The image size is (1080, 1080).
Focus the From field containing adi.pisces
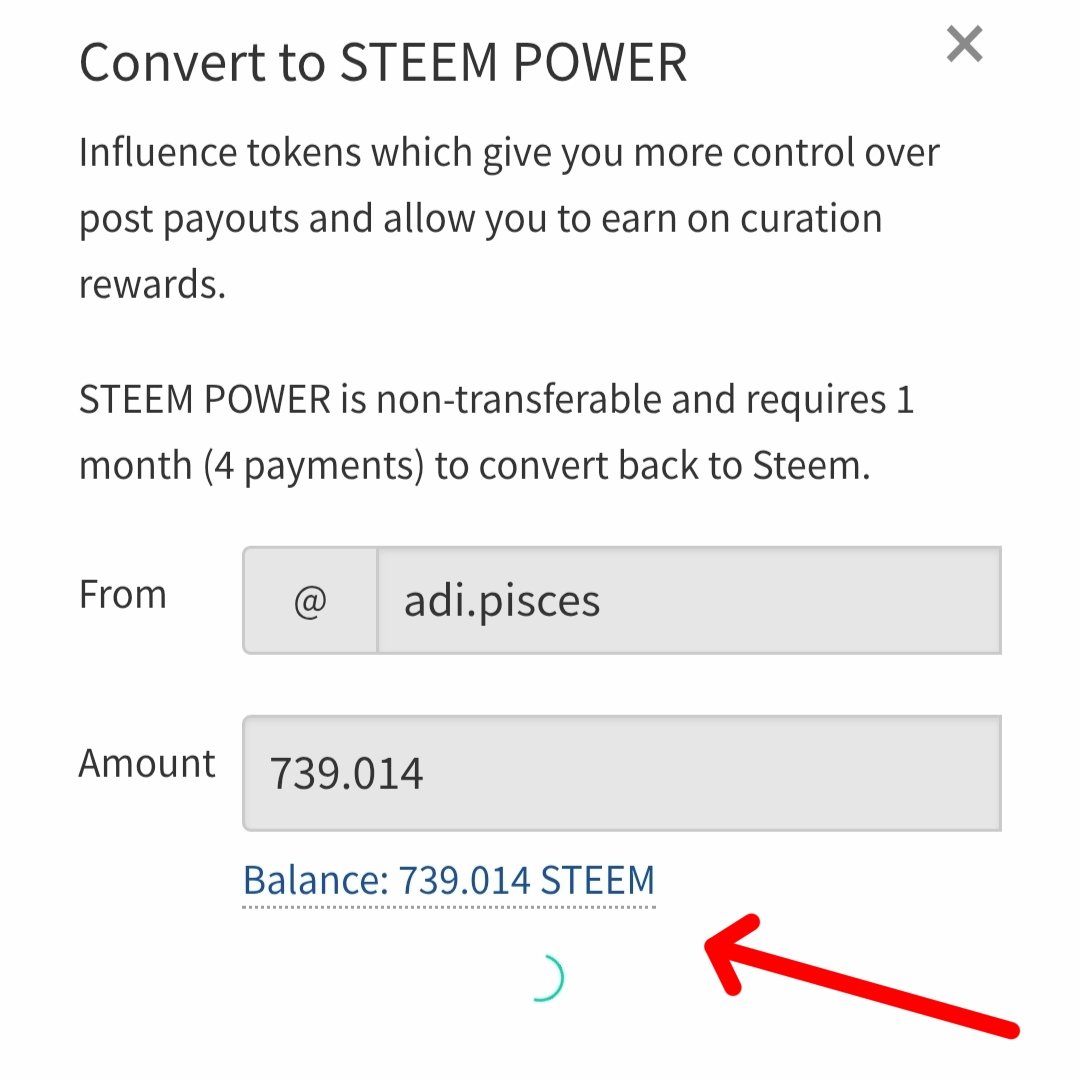coord(688,601)
